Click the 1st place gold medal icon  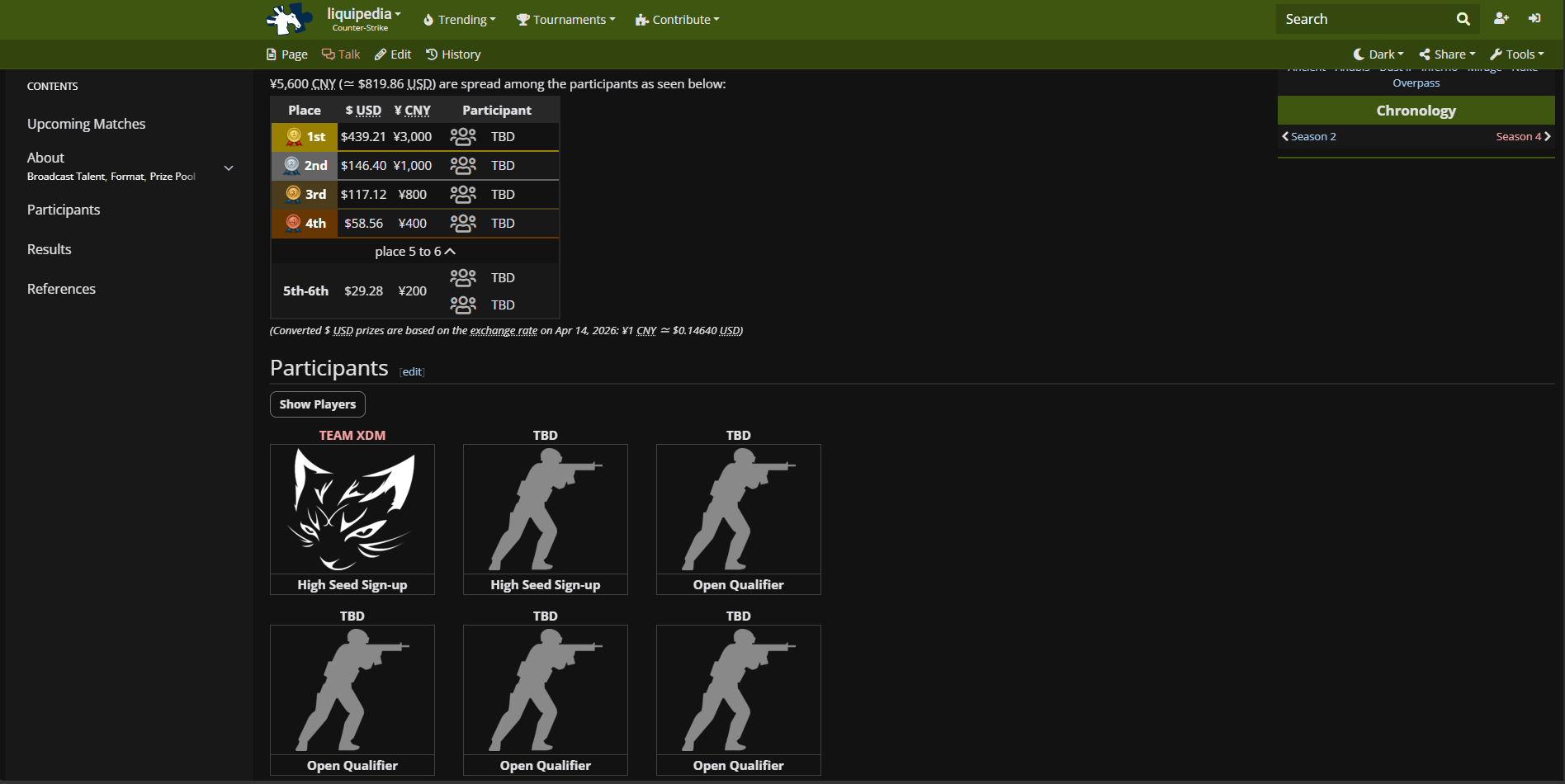294,137
